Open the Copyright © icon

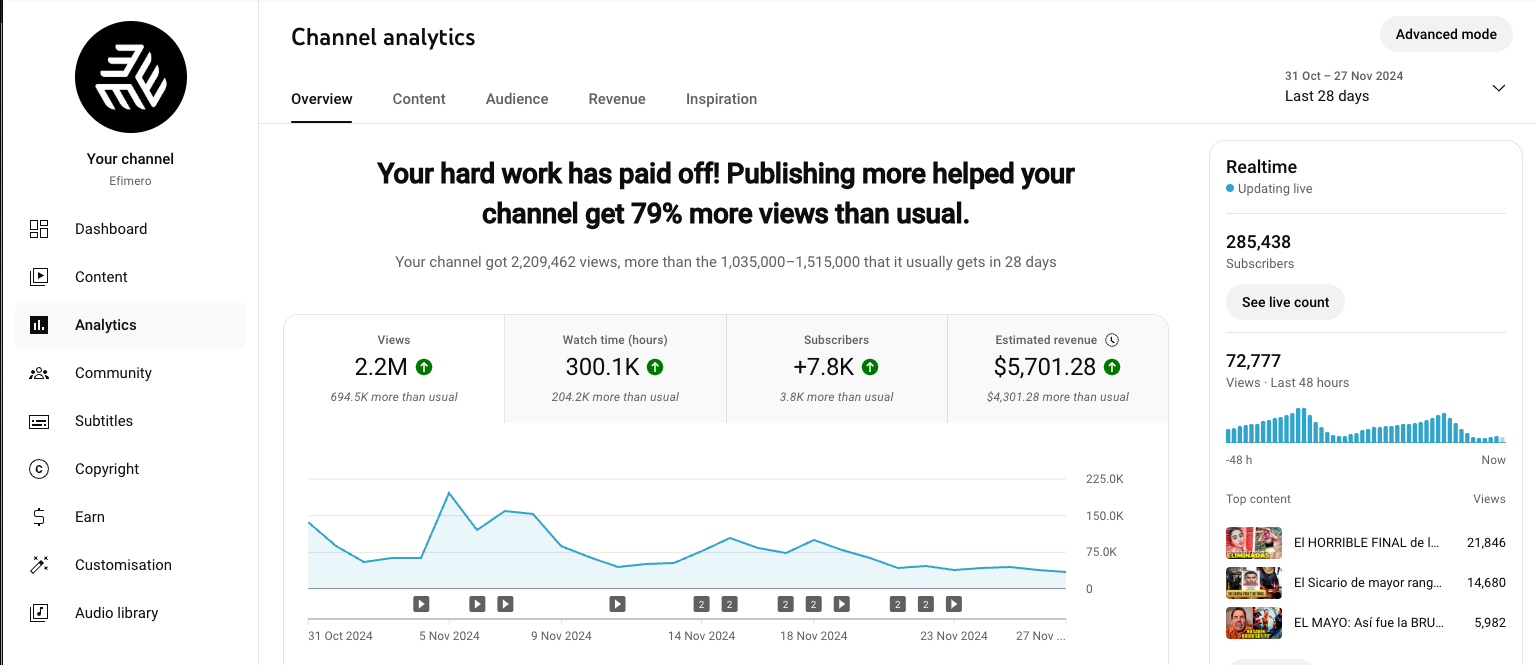(39, 469)
